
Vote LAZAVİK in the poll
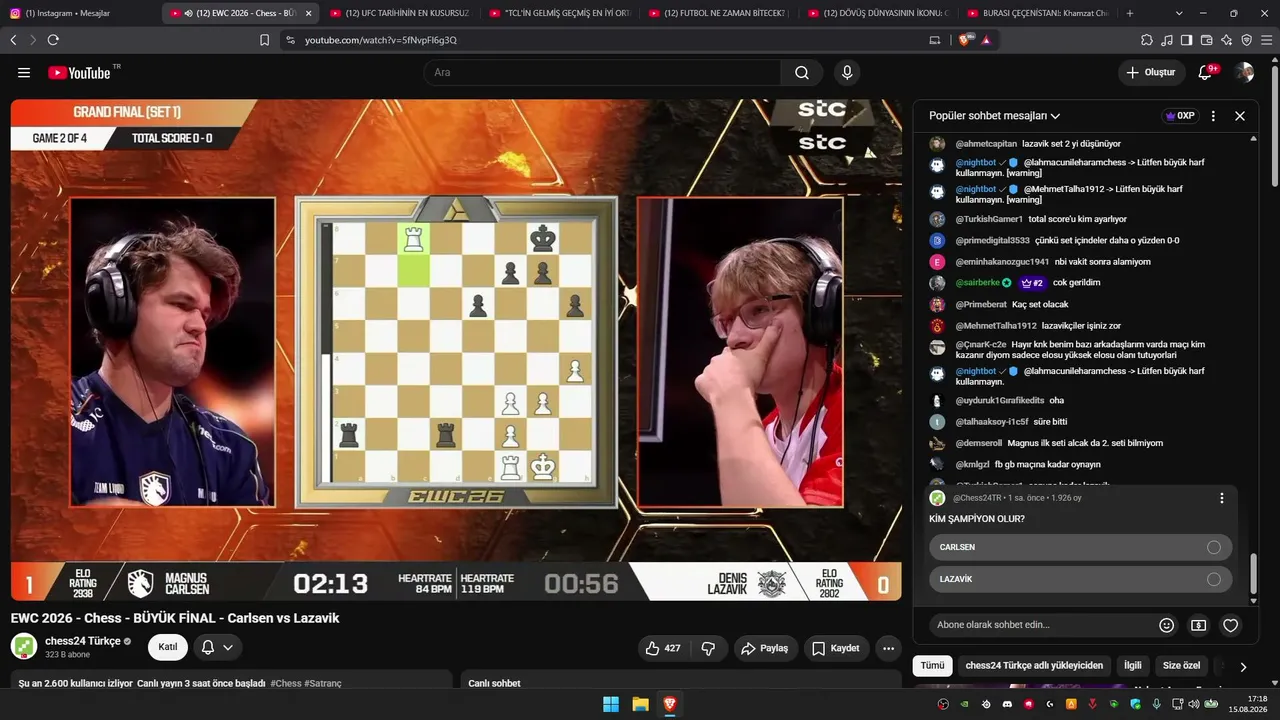click(x=1080, y=579)
